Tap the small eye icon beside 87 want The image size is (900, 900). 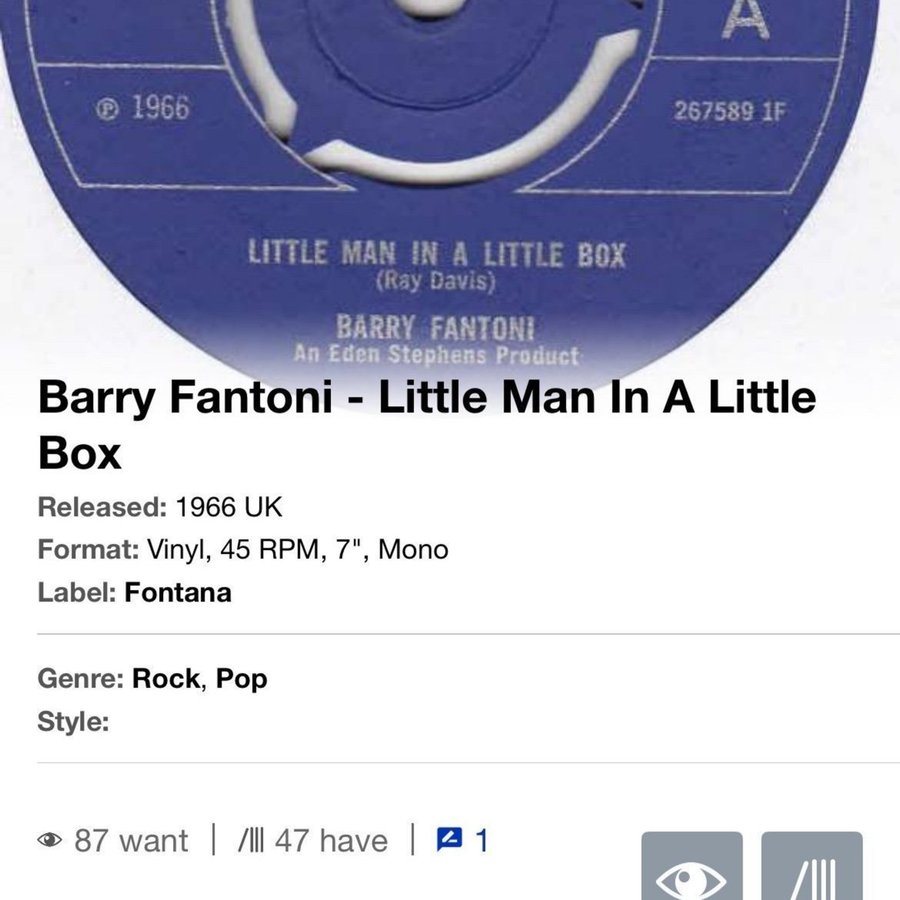49,840
